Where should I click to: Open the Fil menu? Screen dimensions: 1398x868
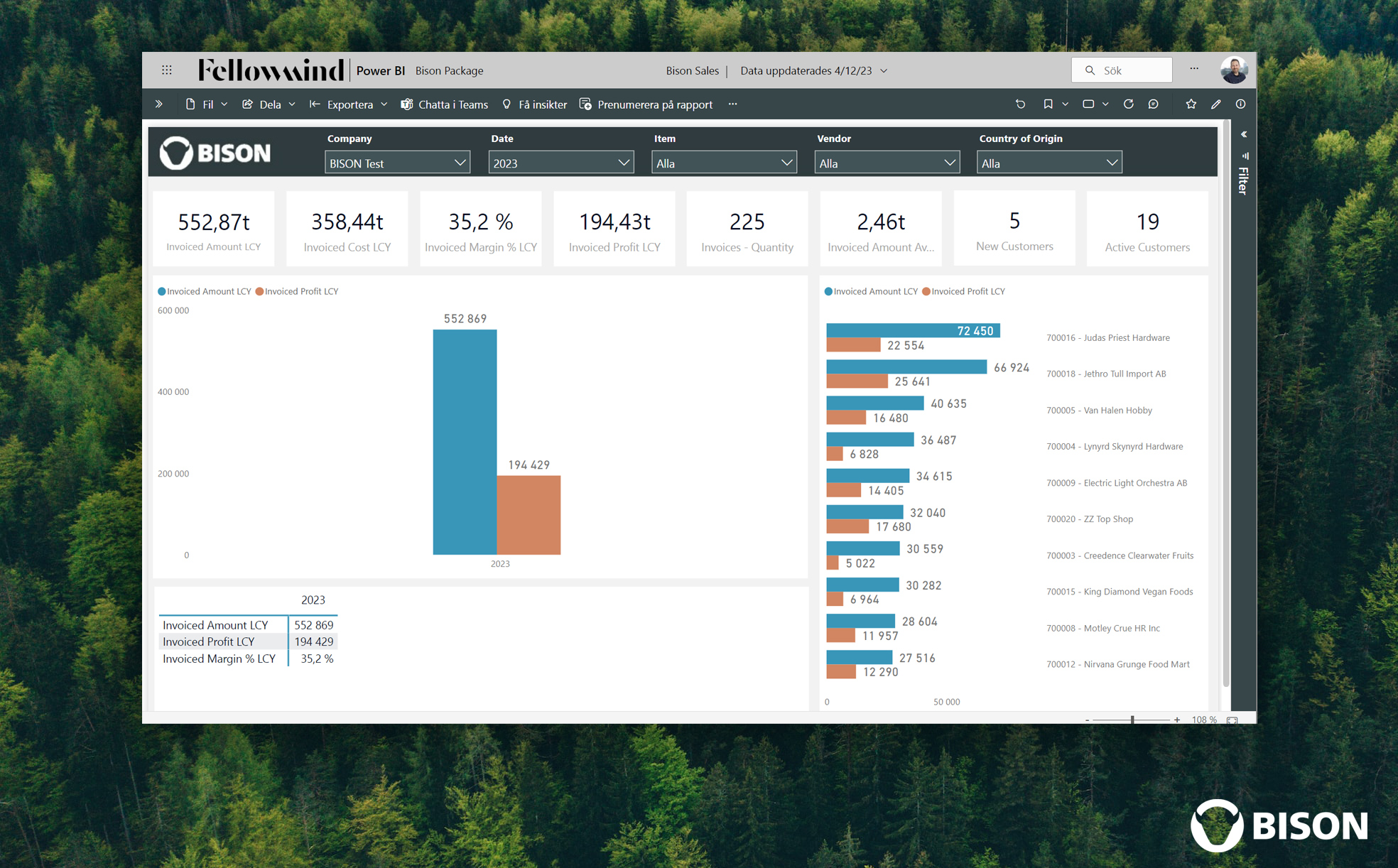[207, 104]
